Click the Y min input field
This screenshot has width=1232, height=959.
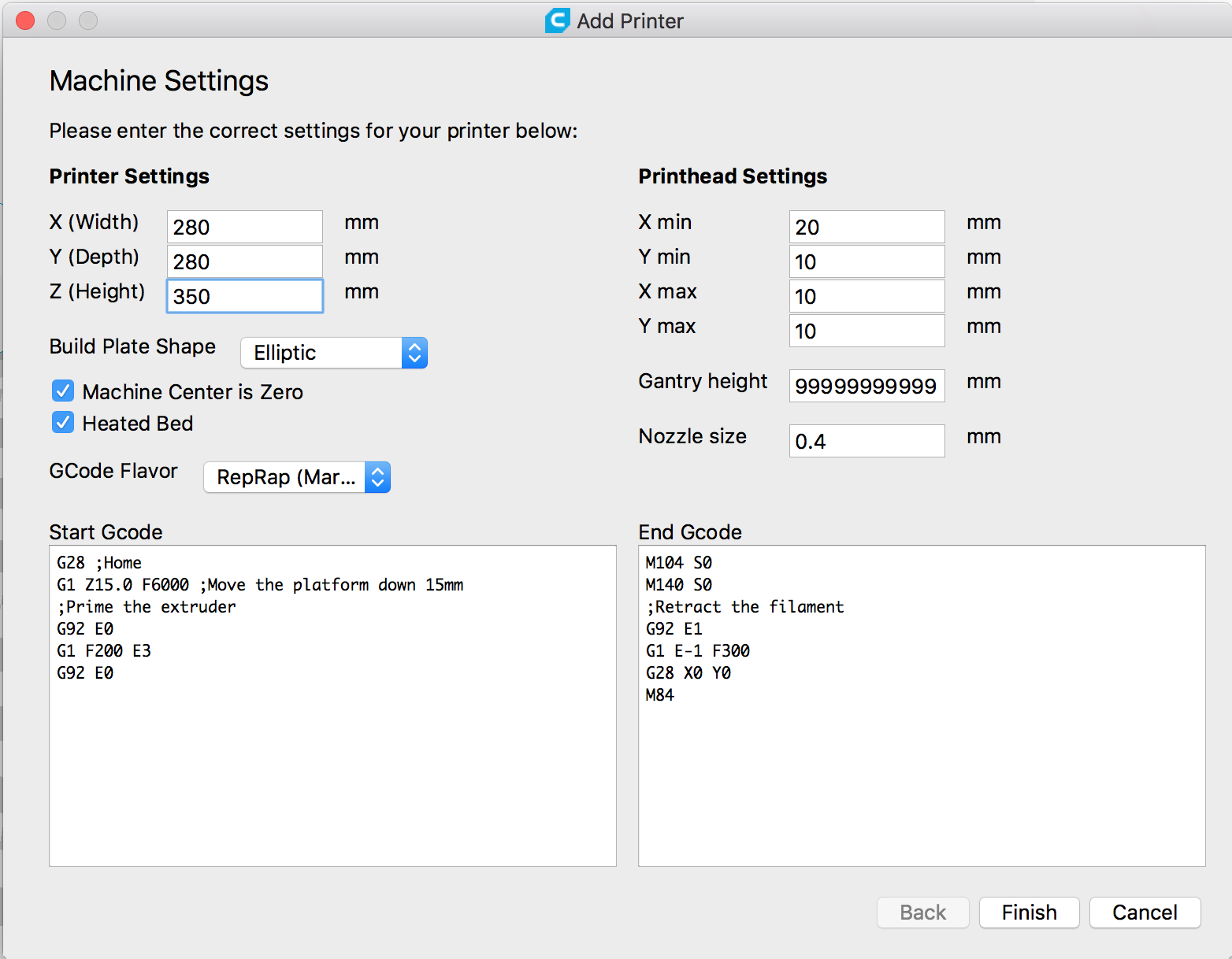866,261
